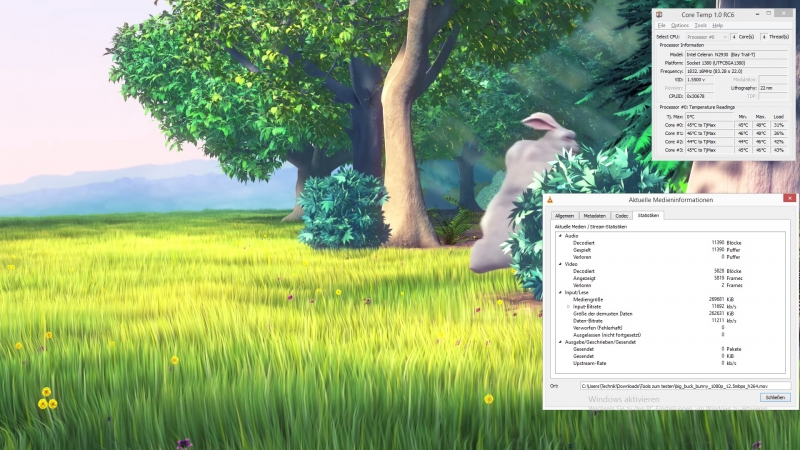This screenshot has width=800, height=450.
Task: Click the Aktuelle Medien / Stream-Statistiken heading
Action: pos(590,227)
